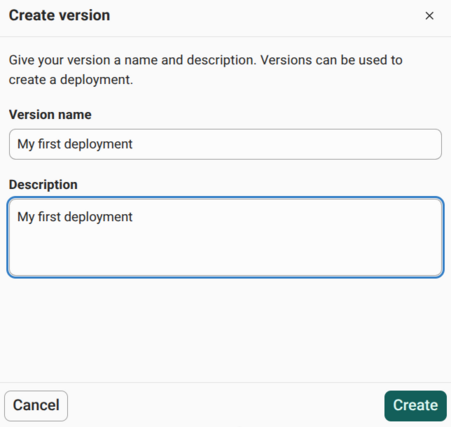Cancel the version creation
451x427 pixels.
click(x=36, y=406)
